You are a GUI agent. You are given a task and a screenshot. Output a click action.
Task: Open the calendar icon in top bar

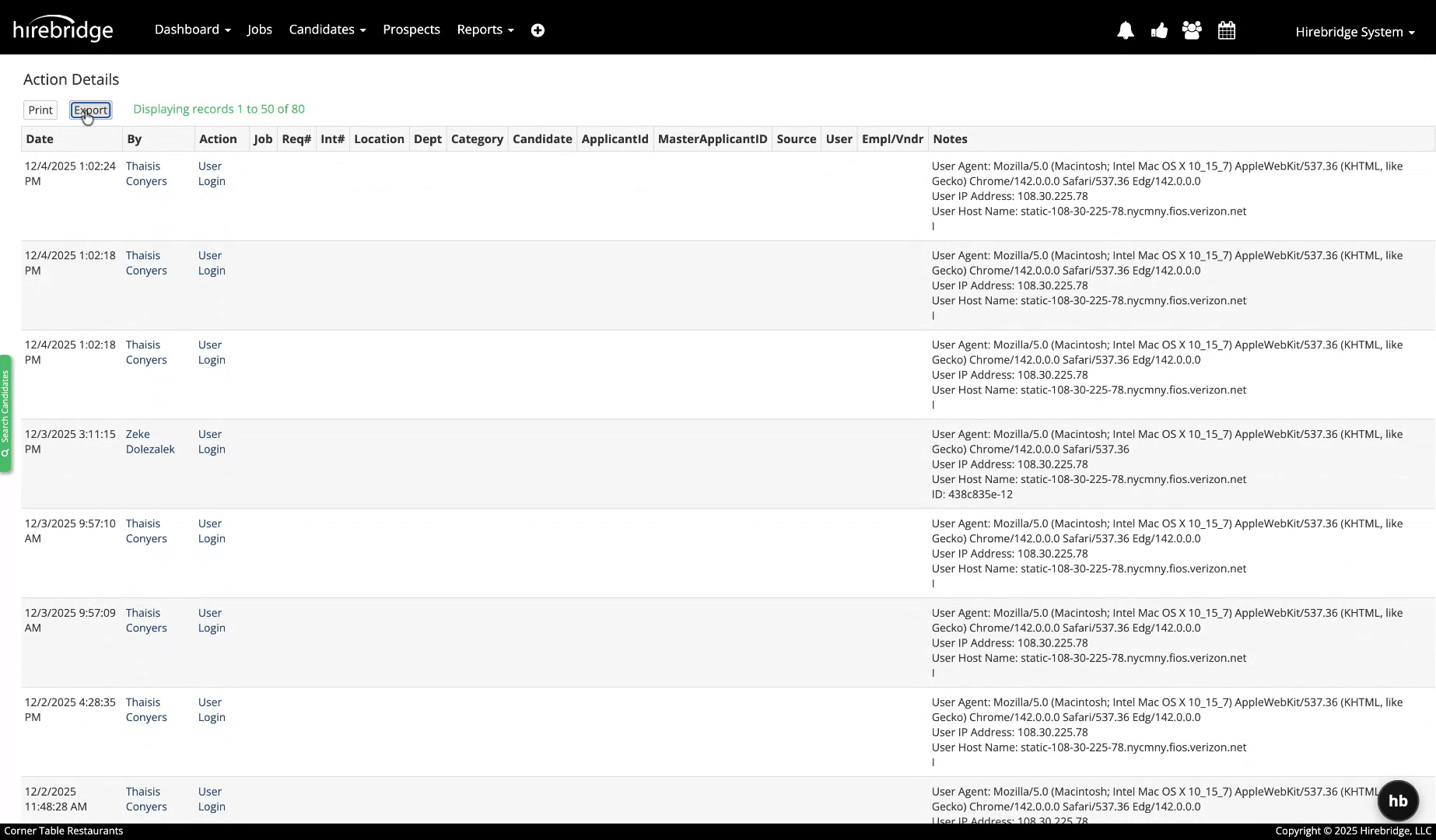[1226, 30]
